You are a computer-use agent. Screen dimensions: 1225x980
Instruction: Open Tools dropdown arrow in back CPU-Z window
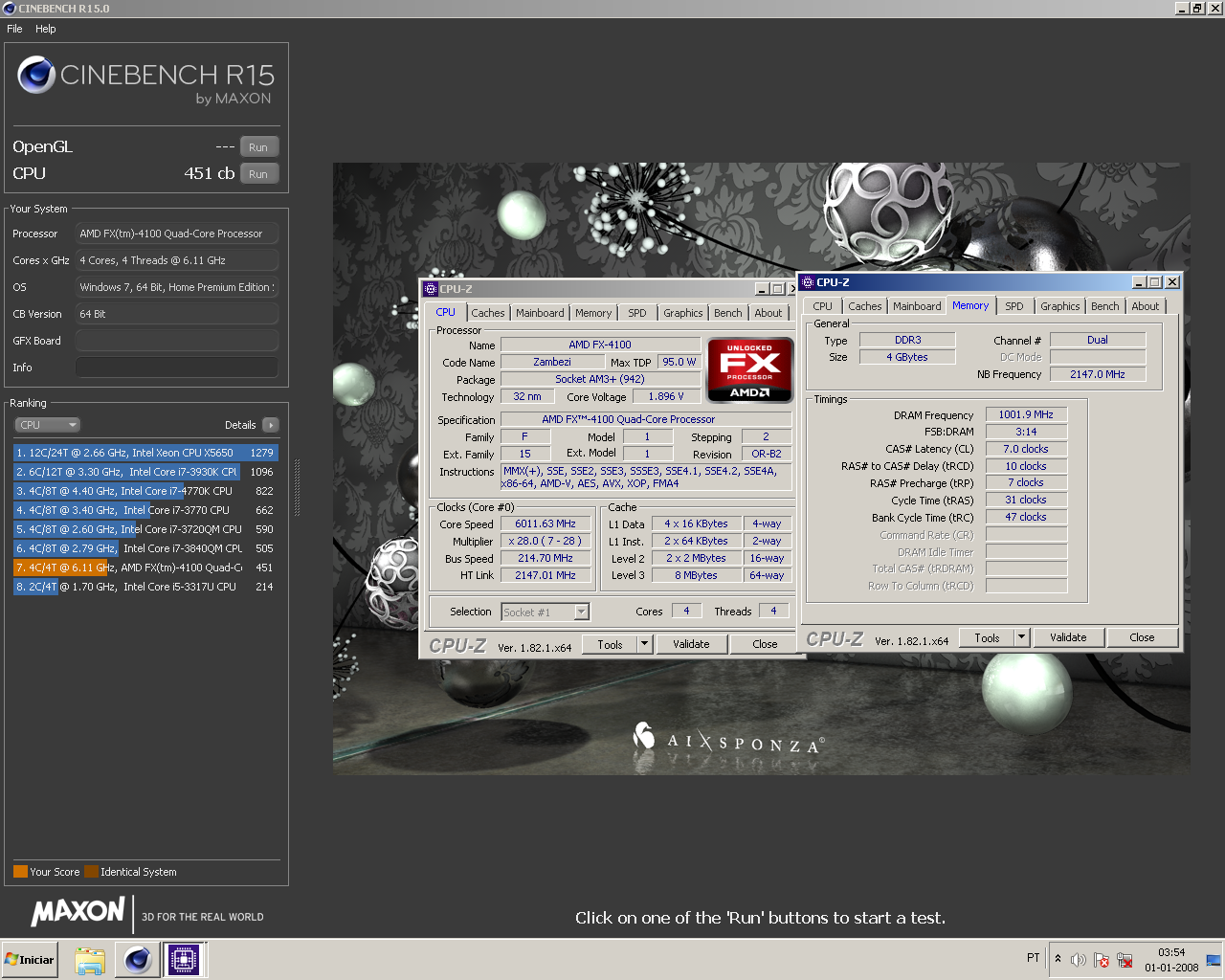coord(644,644)
